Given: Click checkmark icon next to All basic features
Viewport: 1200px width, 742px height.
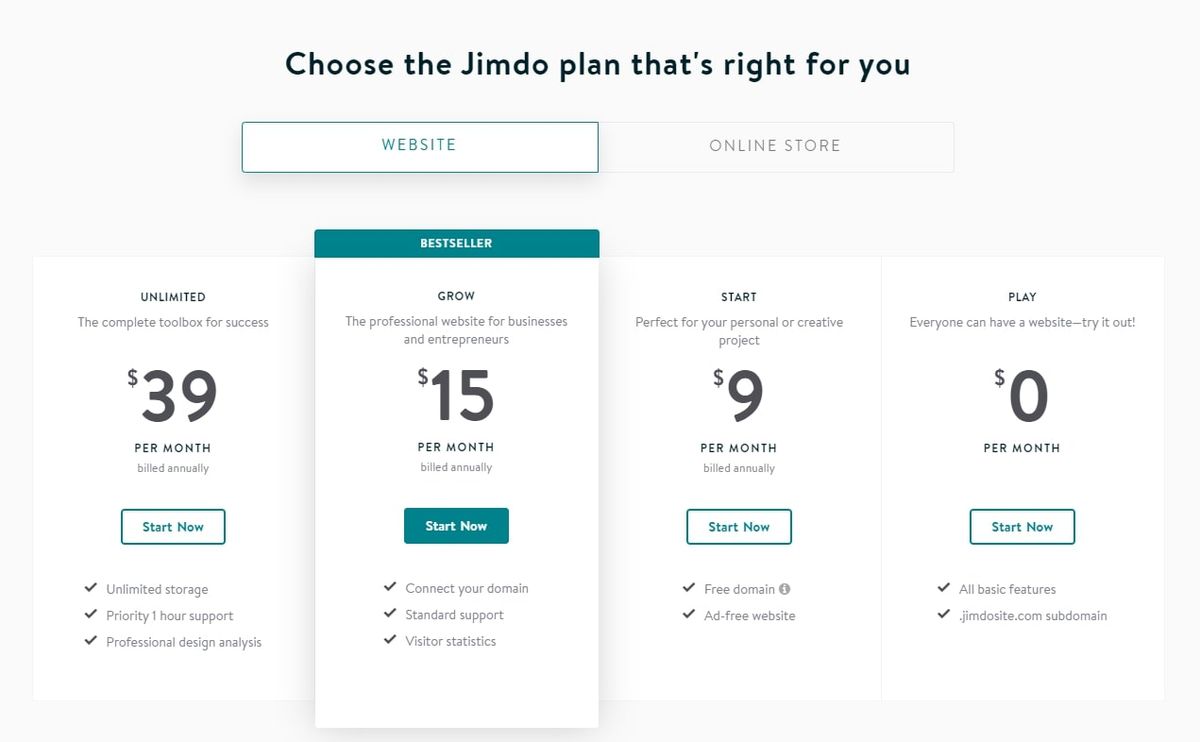Looking at the screenshot, I should [x=944, y=588].
